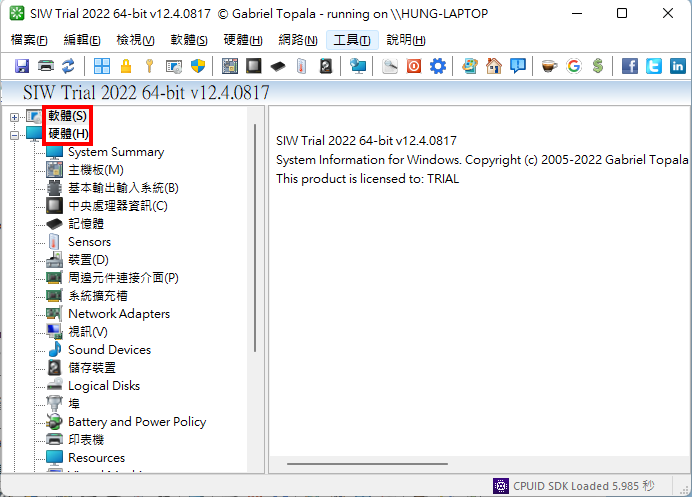Click the Refresh arrows toolbar icon
Screen dimensions: 696x500
coord(68,67)
